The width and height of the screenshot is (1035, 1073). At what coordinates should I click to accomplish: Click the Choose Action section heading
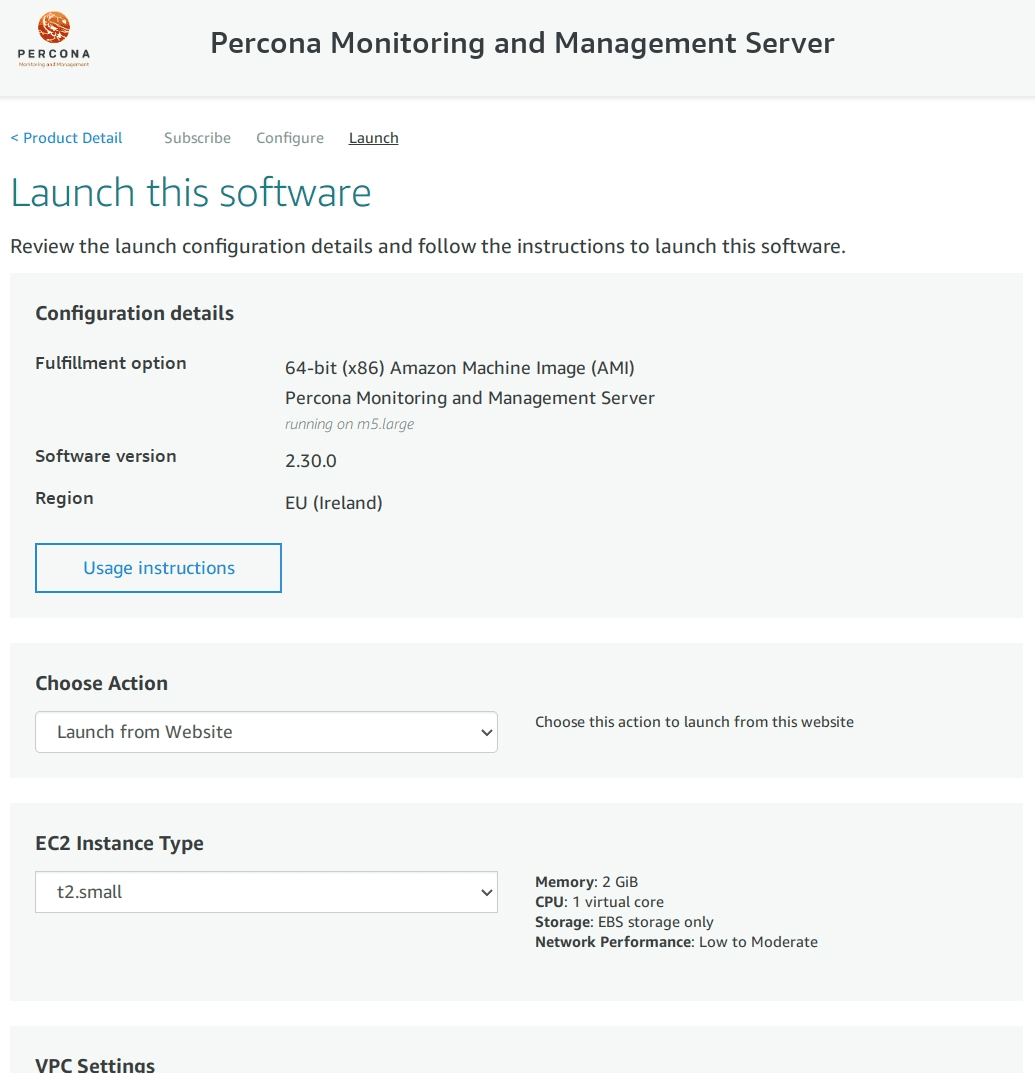(101, 683)
